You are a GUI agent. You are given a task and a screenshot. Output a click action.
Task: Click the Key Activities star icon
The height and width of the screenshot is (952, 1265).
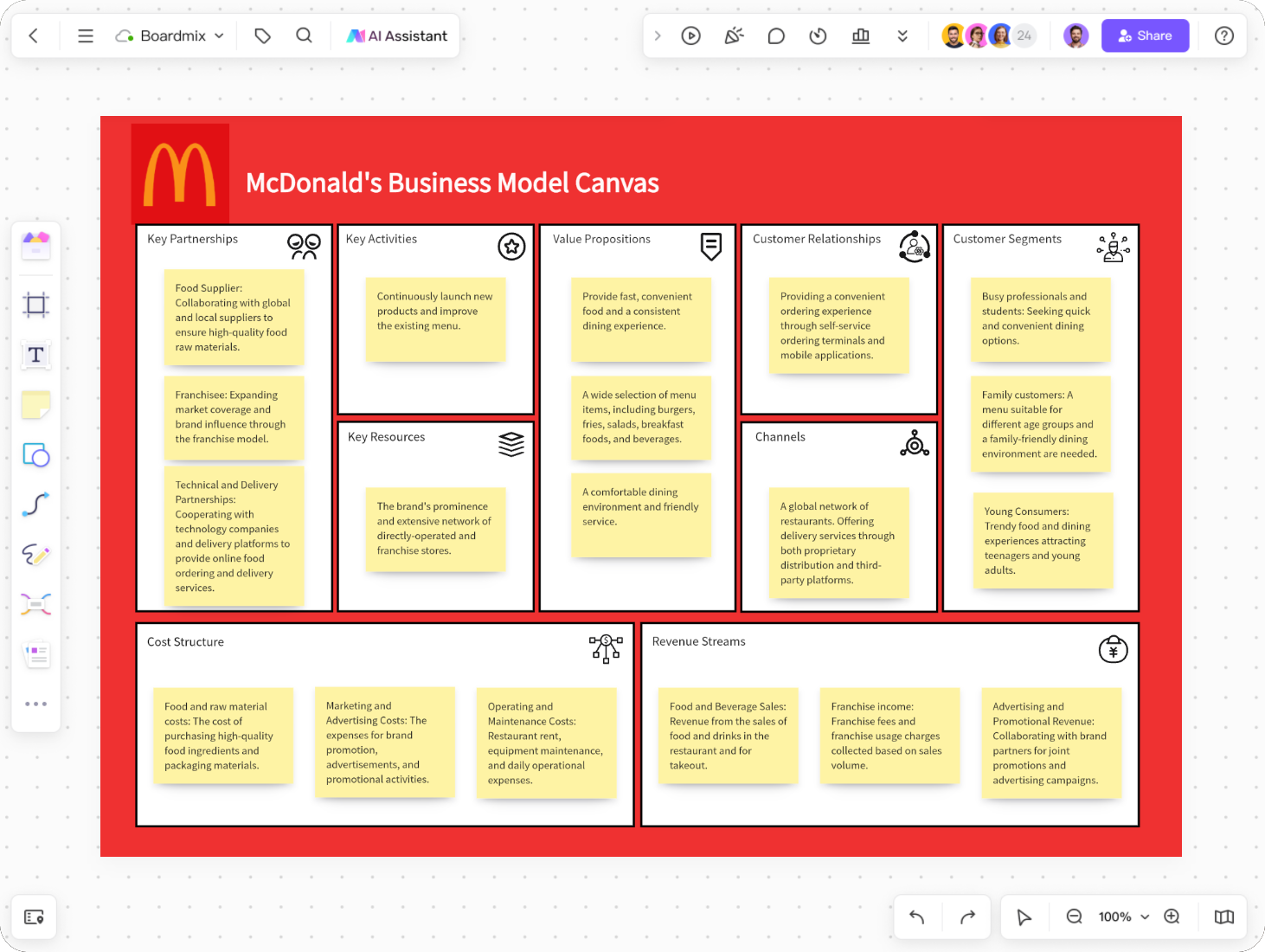point(512,247)
